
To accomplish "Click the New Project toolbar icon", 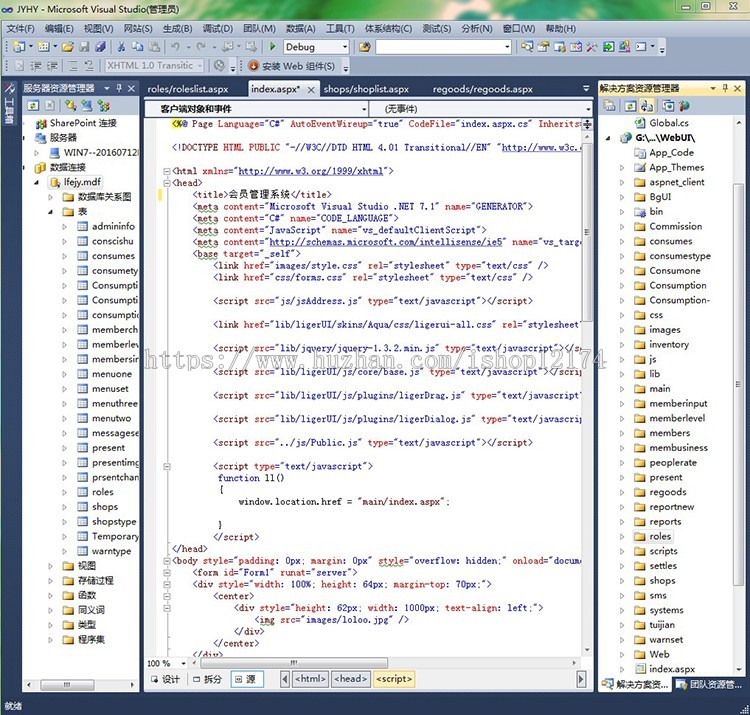I will pyautogui.click(x=20, y=46).
